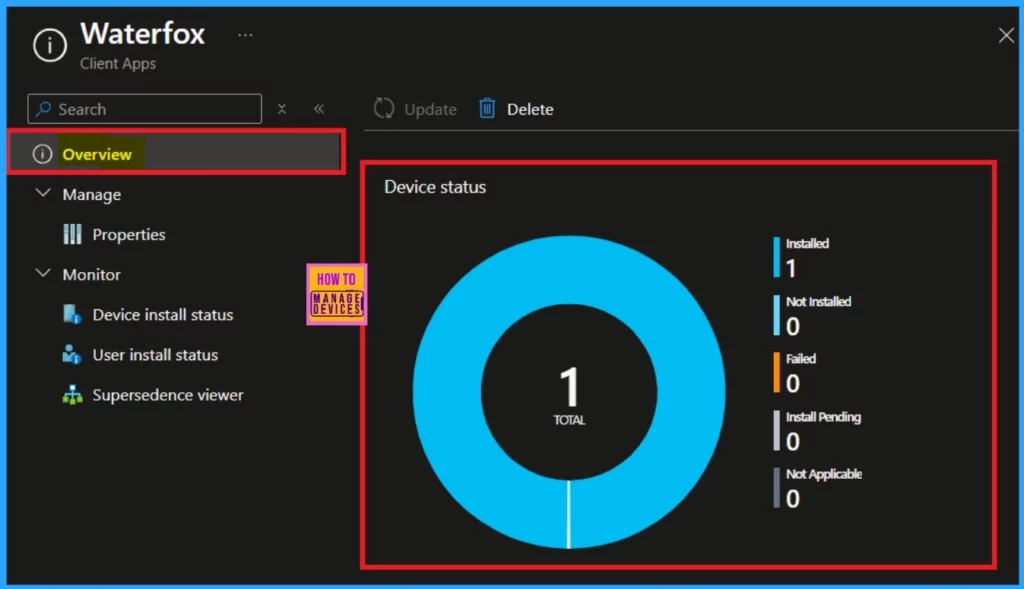Open the Supersedence viewer

168,395
